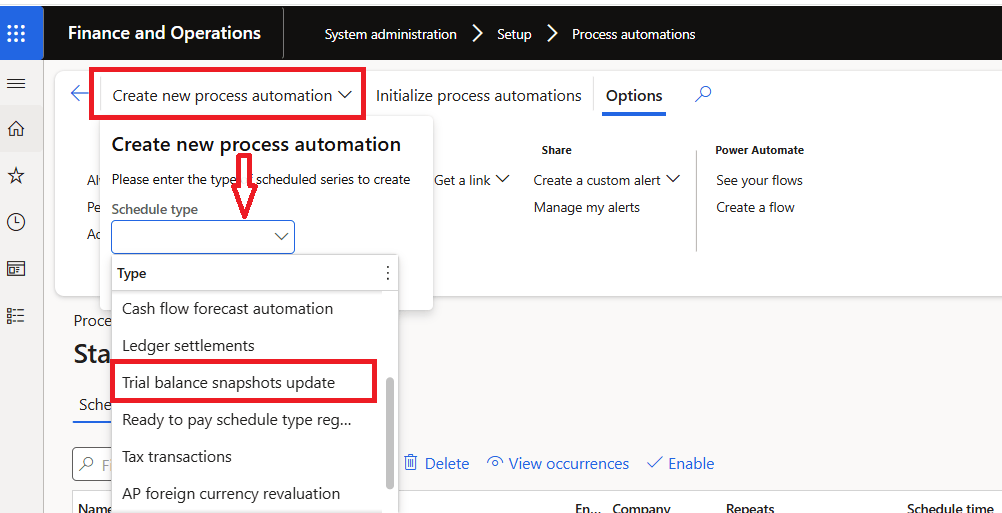
Task: Click the Enable checkmark button
Action: (681, 463)
